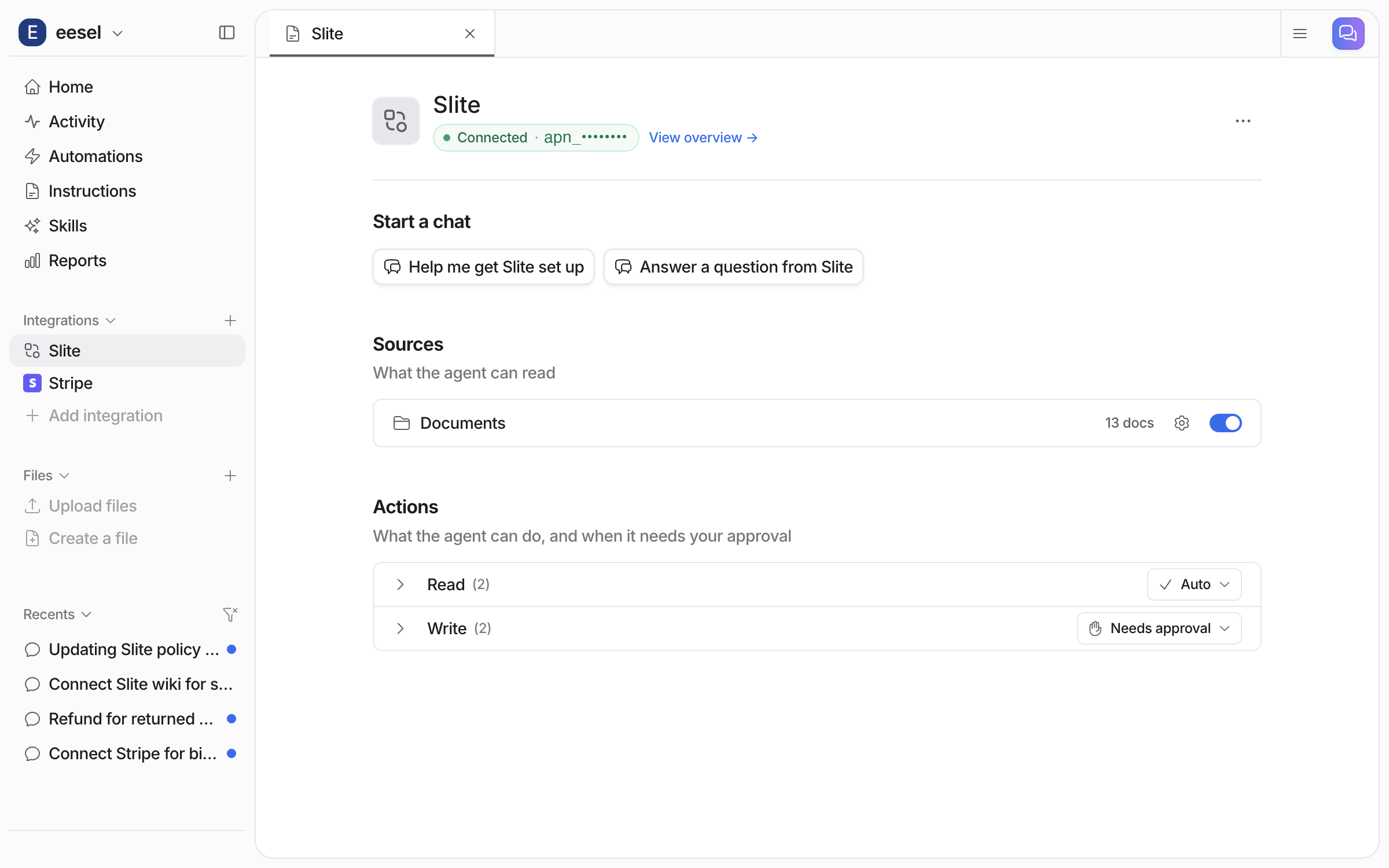
Task: Click the Reports bar chart icon
Action: (32, 260)
